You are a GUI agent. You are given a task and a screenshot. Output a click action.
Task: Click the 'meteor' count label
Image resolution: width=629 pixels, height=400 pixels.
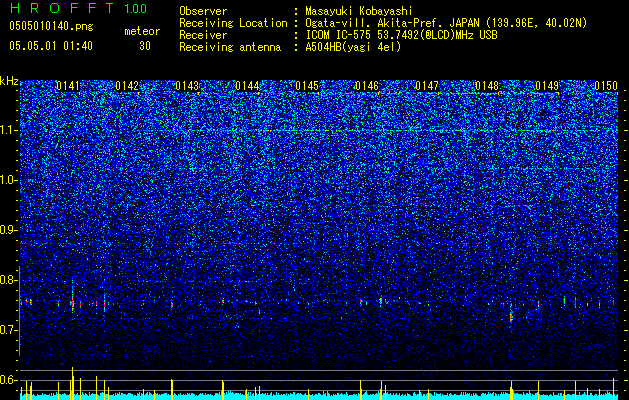[142, 31]
